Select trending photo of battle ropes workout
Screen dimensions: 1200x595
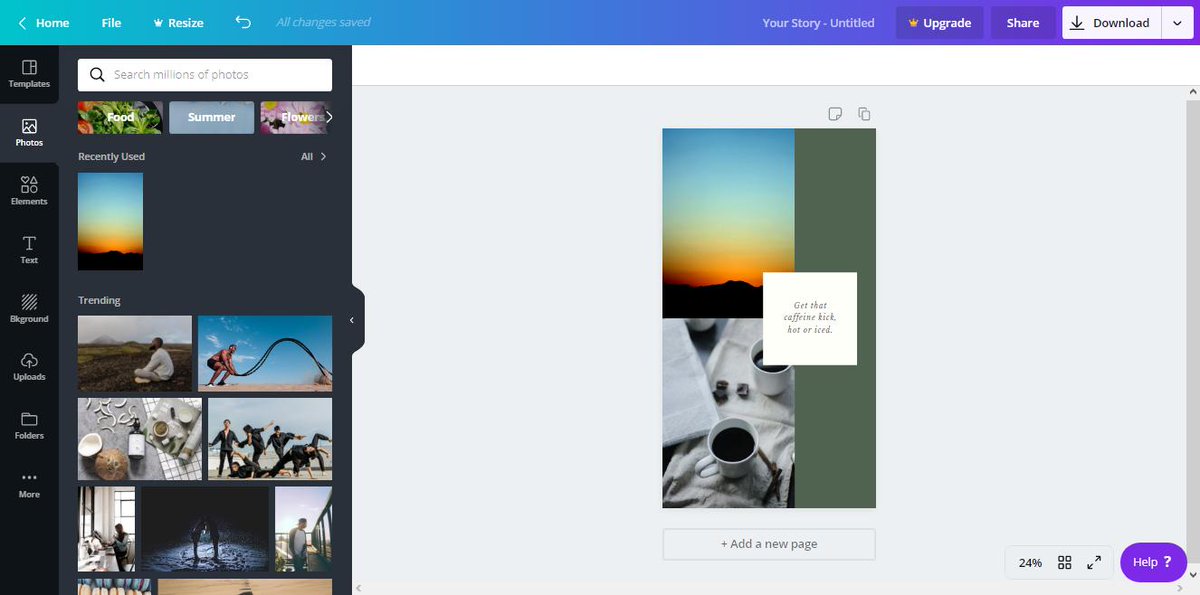(x=265, y=353)
